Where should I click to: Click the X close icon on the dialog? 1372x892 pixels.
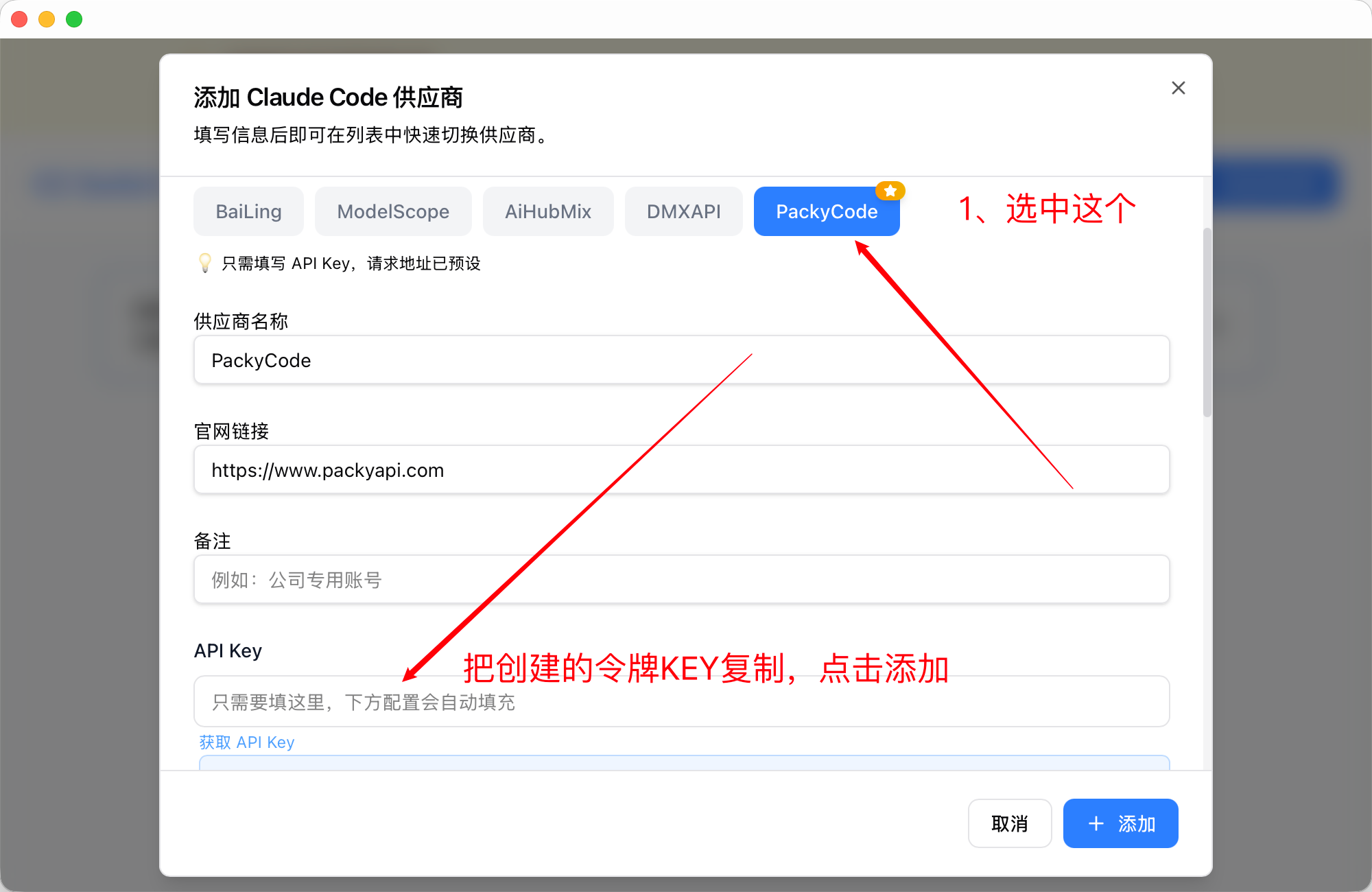[x=1178, y=88]
